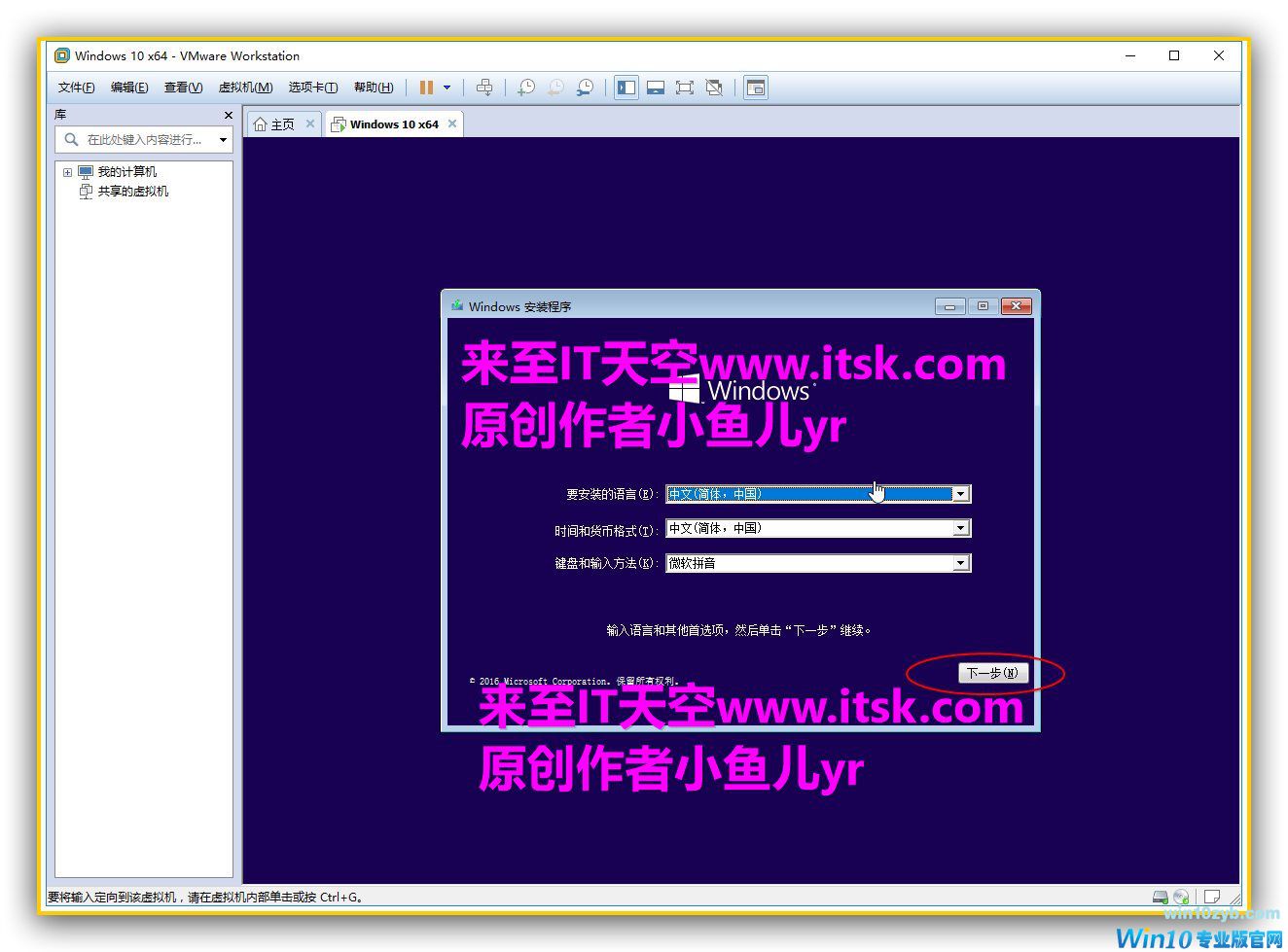The height and width of the screenshot is (952, 1288).
Task: Open the 时间和货币格式 dropdown
Action: click(x=960, y=528)
